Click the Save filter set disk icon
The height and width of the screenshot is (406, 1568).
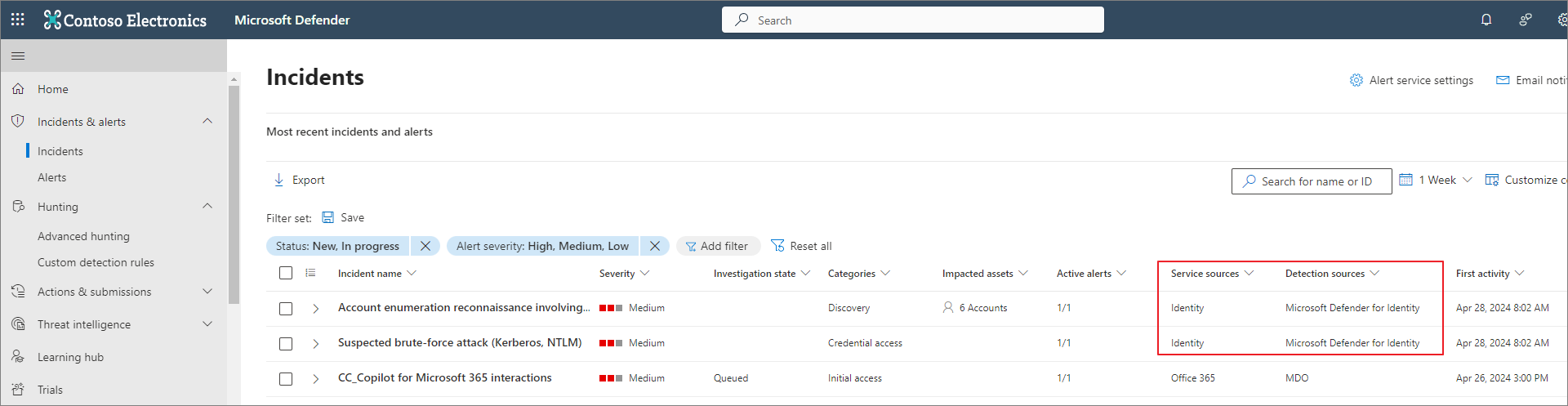328,217
